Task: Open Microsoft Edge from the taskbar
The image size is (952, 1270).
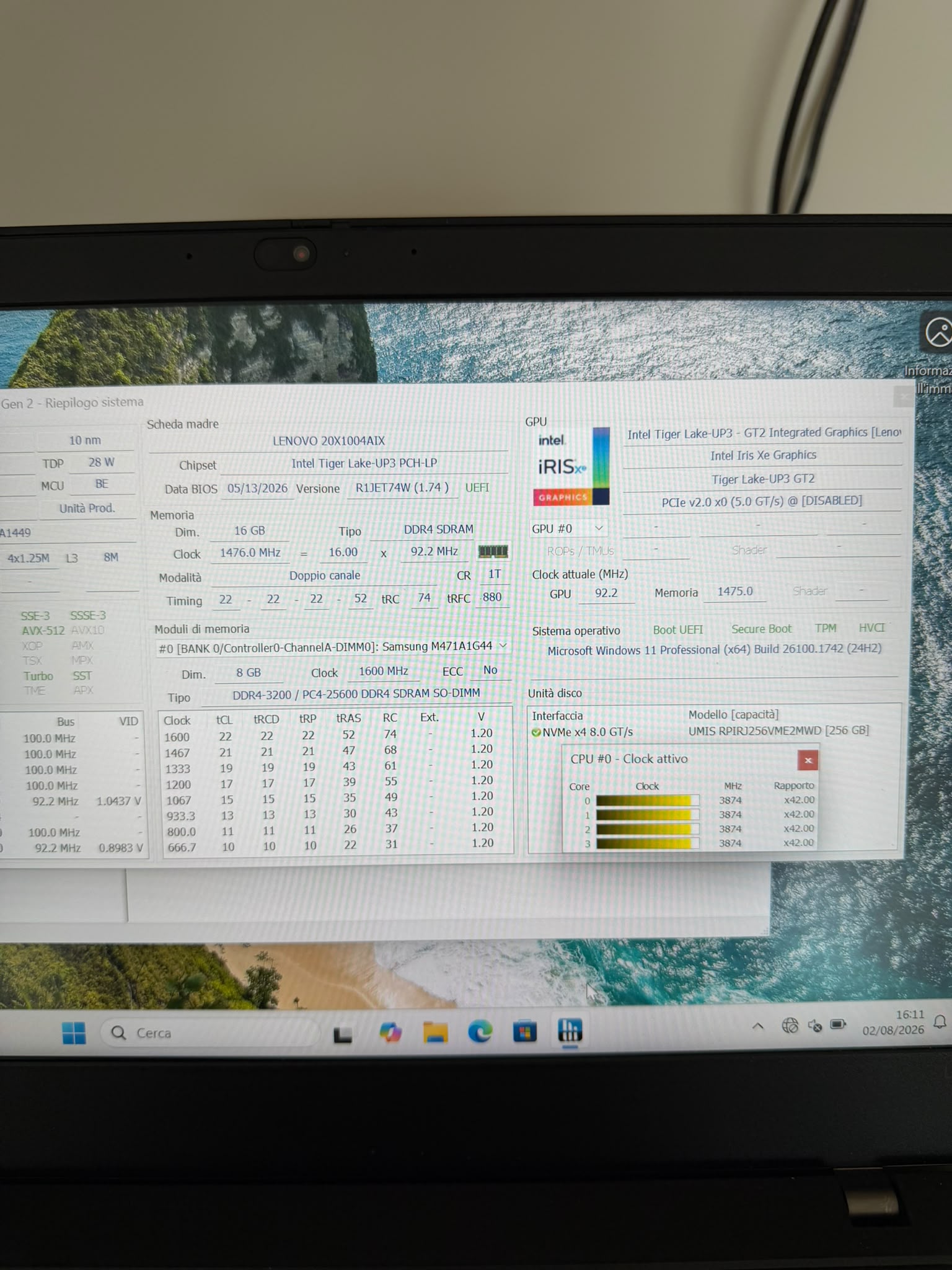Action: pos(480,1032)
